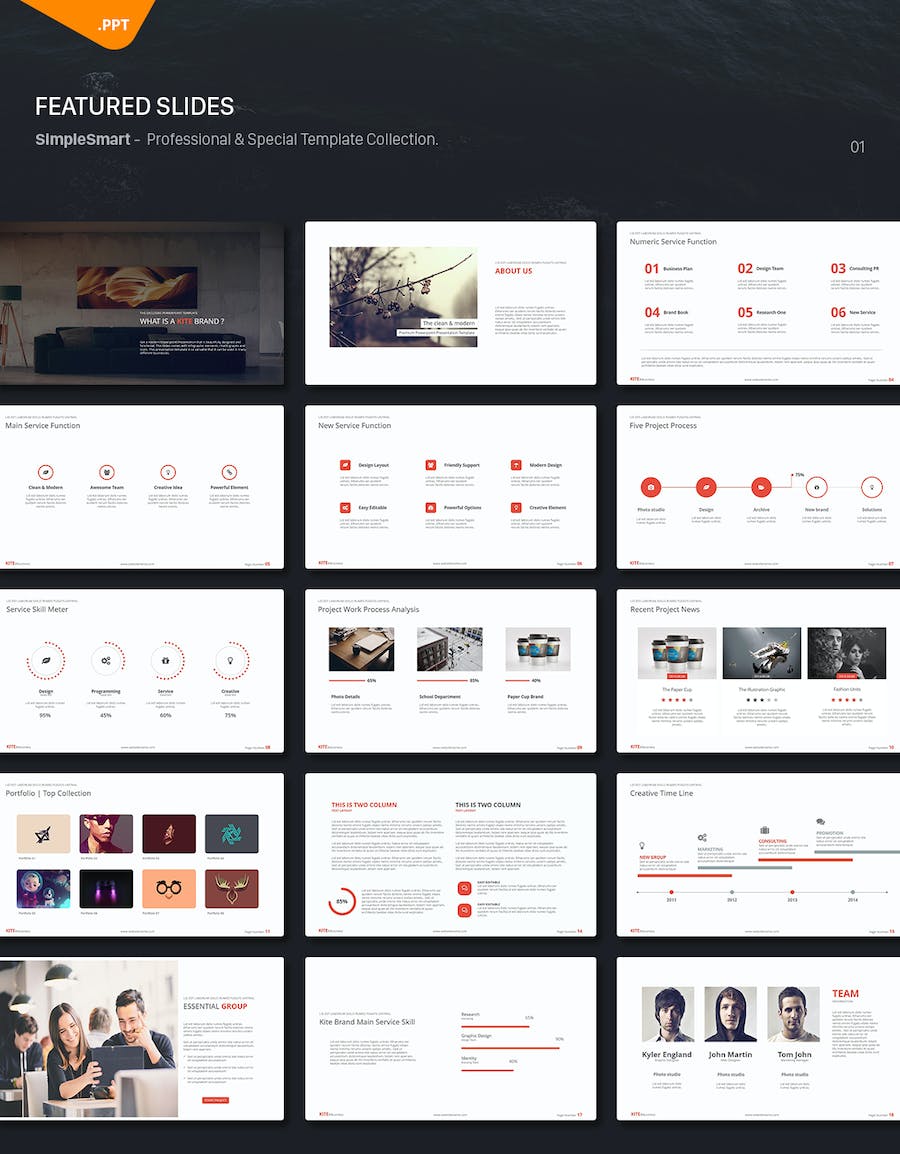Image resolution: width=900 pixels, height=1154 pixels.
Task: Click the red button on Essential Group slide
Action: click(x=216, y=1100)
